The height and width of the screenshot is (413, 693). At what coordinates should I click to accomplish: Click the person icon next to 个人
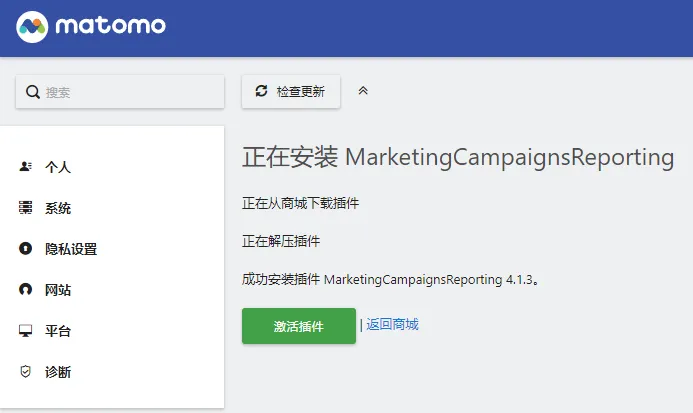coord(26,167)
